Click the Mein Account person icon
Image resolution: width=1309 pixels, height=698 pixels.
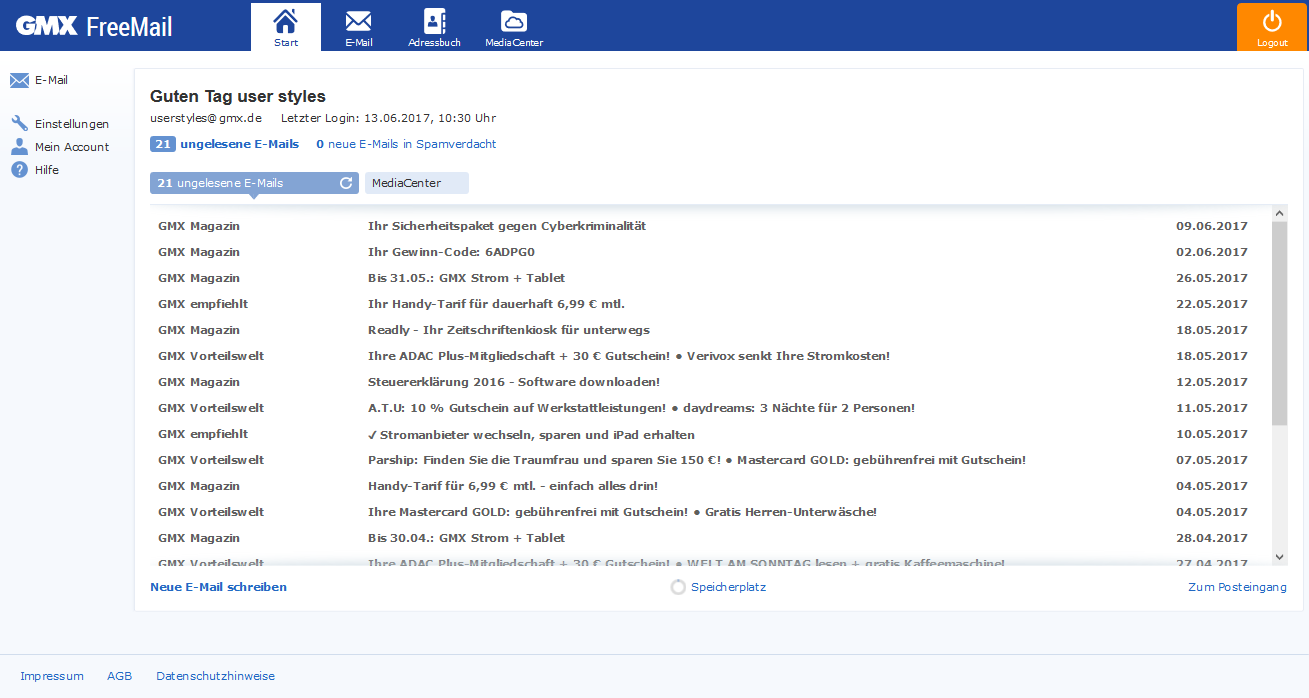click(x=19, y=147)
